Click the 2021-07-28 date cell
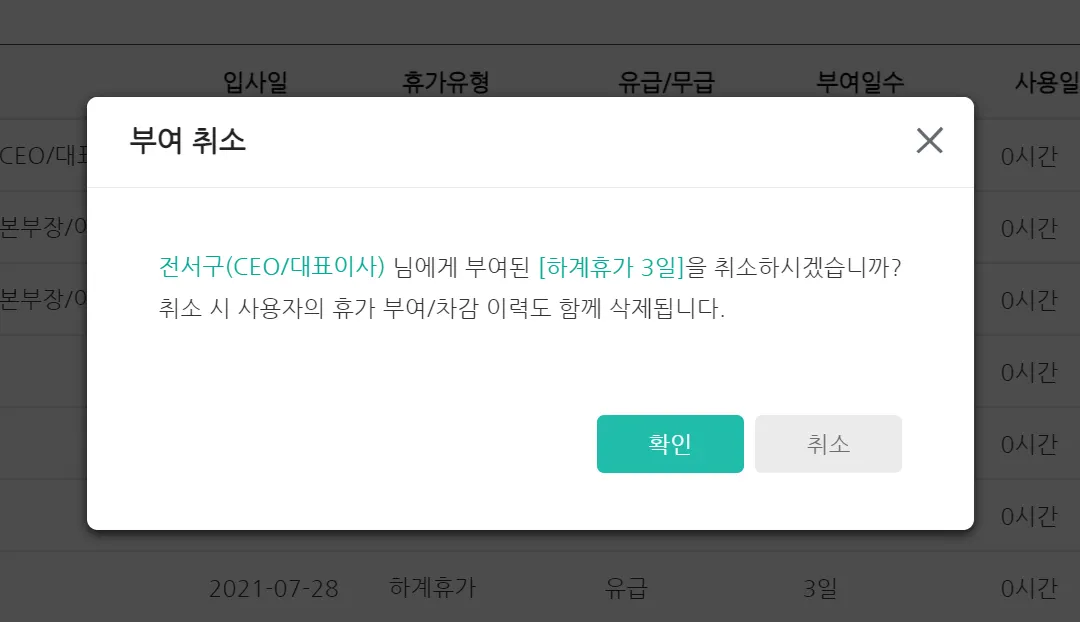This screenshot has height=622, width=1080. pyautogui.click(x=273, y=588)
